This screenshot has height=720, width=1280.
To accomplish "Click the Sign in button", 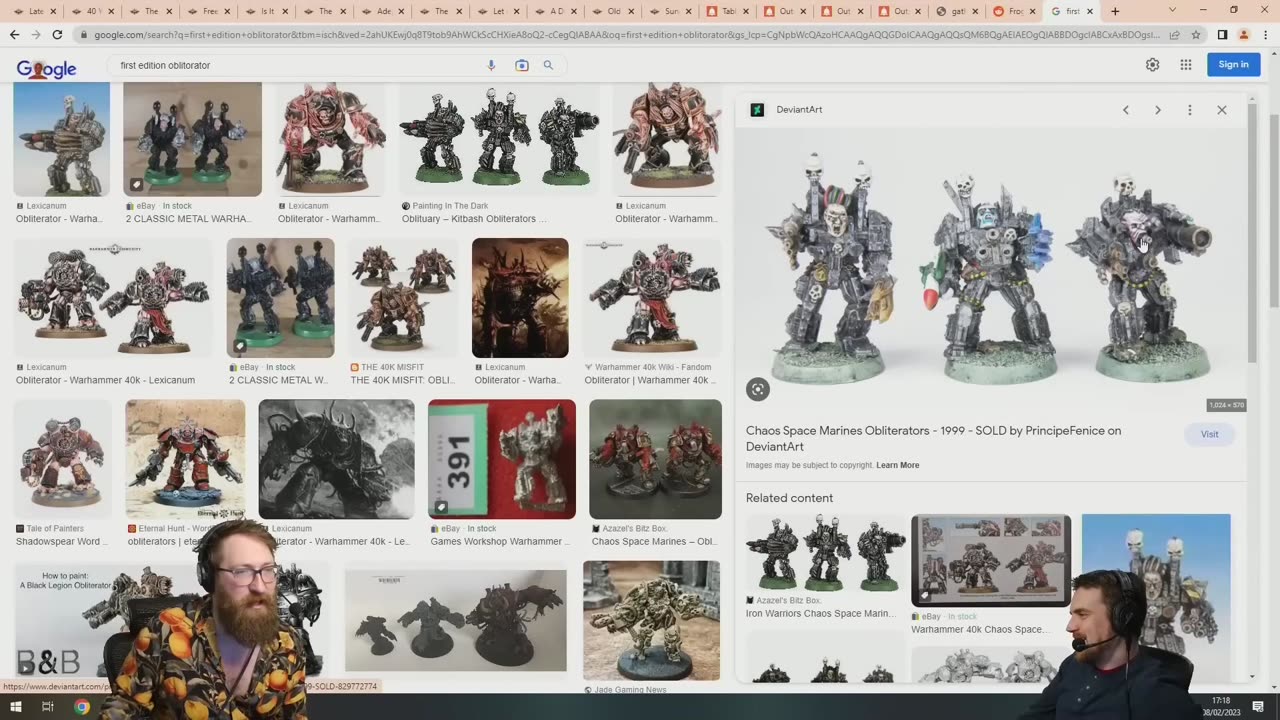I will point(1233,65).
